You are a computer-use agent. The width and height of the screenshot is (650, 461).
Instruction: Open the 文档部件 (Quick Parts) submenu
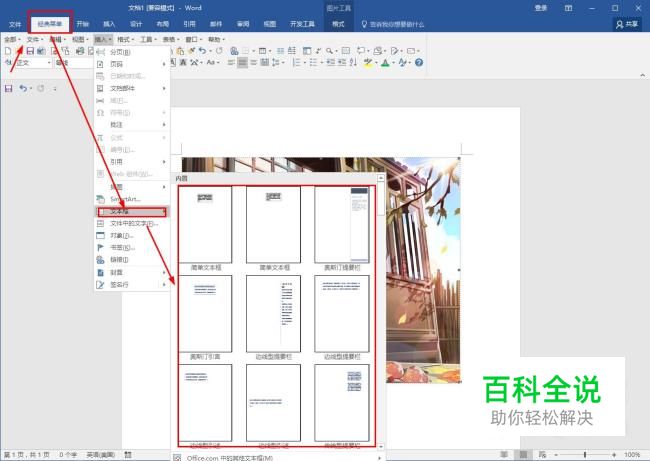pos(132,88)
